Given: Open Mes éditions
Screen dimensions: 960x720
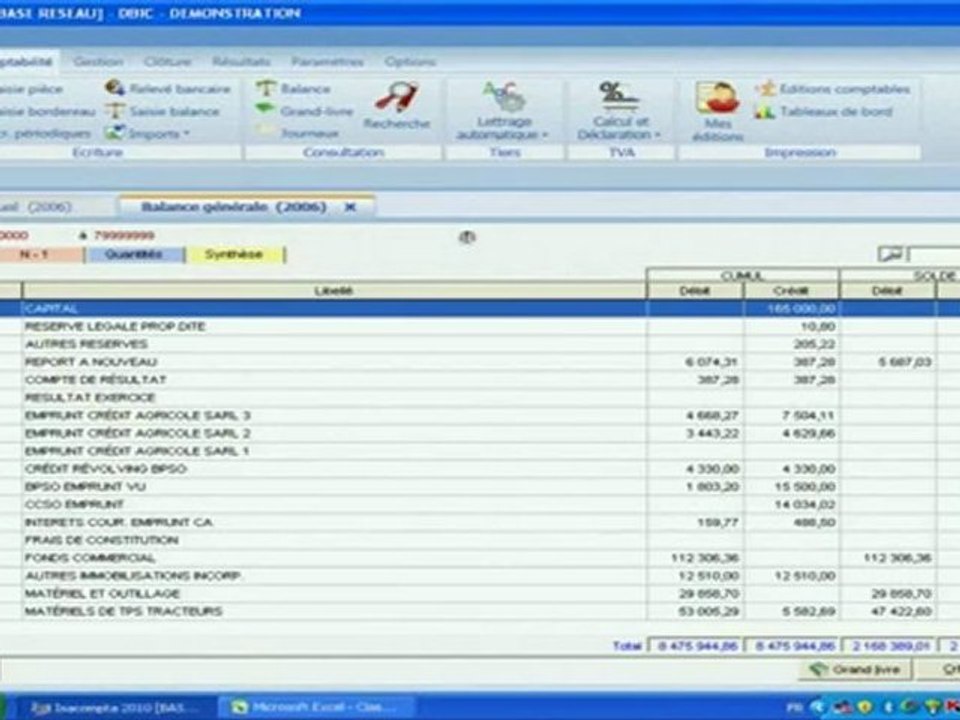Looking at the screenshot, I should click(x=717, y=111).
